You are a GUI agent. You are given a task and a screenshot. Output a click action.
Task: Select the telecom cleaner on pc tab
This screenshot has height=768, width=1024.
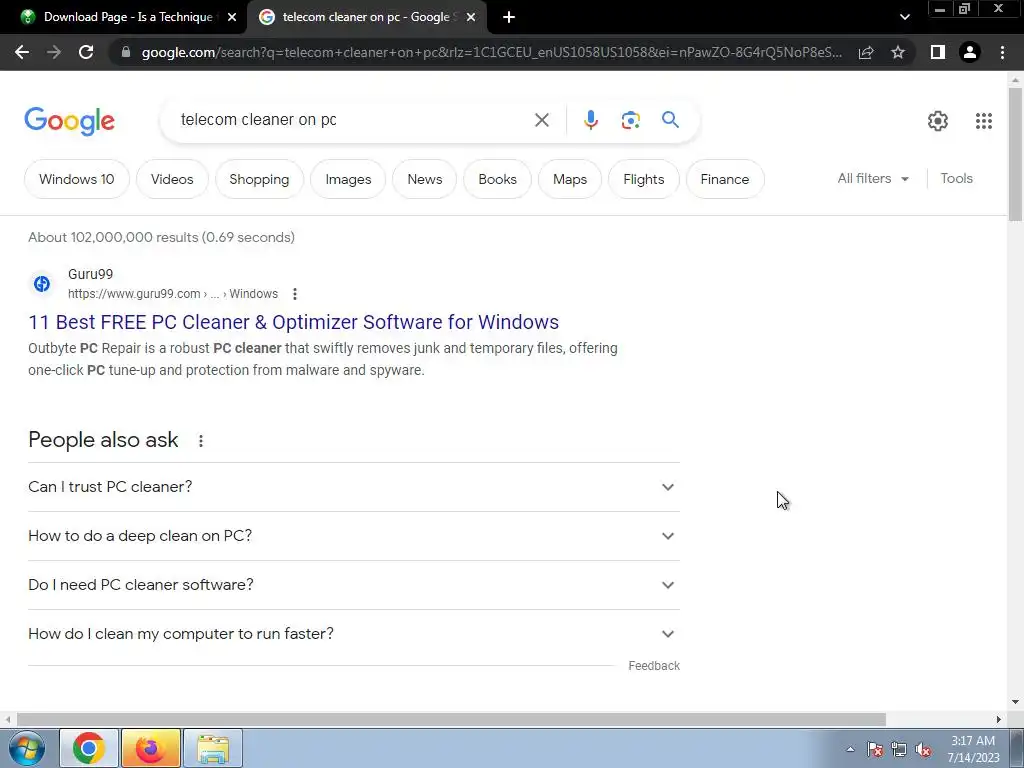pos(366,17)
